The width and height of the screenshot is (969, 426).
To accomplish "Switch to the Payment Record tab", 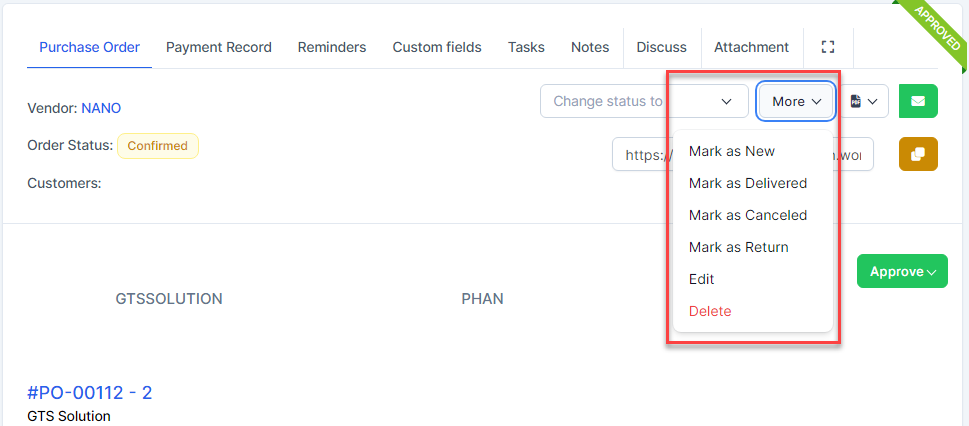I will tap(218, 47).
